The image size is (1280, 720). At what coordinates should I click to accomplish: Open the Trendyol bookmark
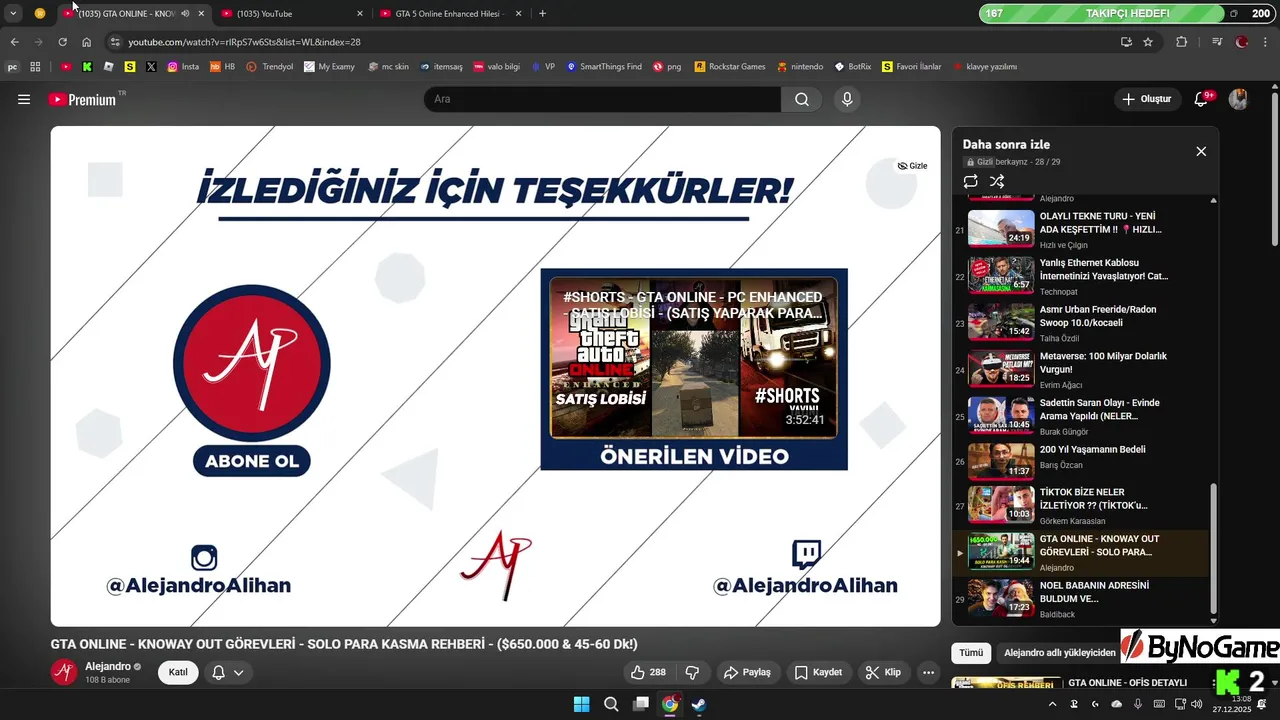270,67
